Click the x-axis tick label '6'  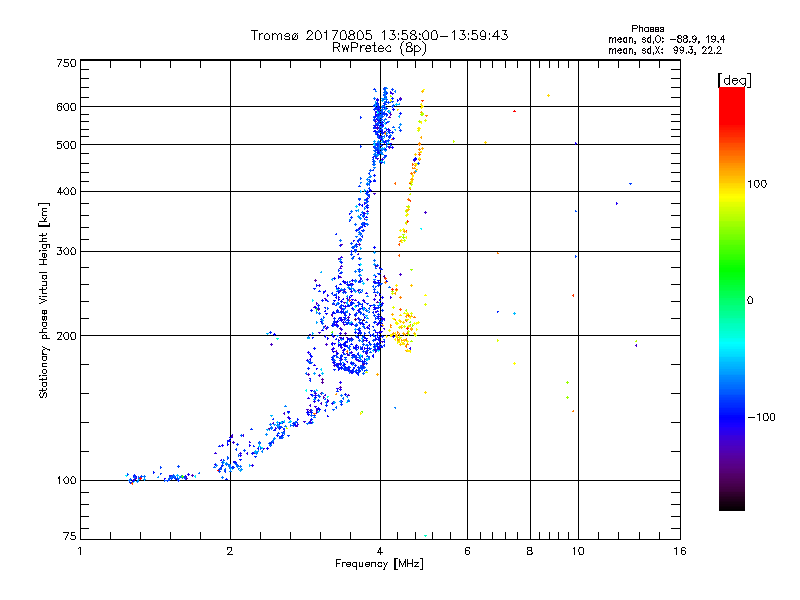(467, 551)
